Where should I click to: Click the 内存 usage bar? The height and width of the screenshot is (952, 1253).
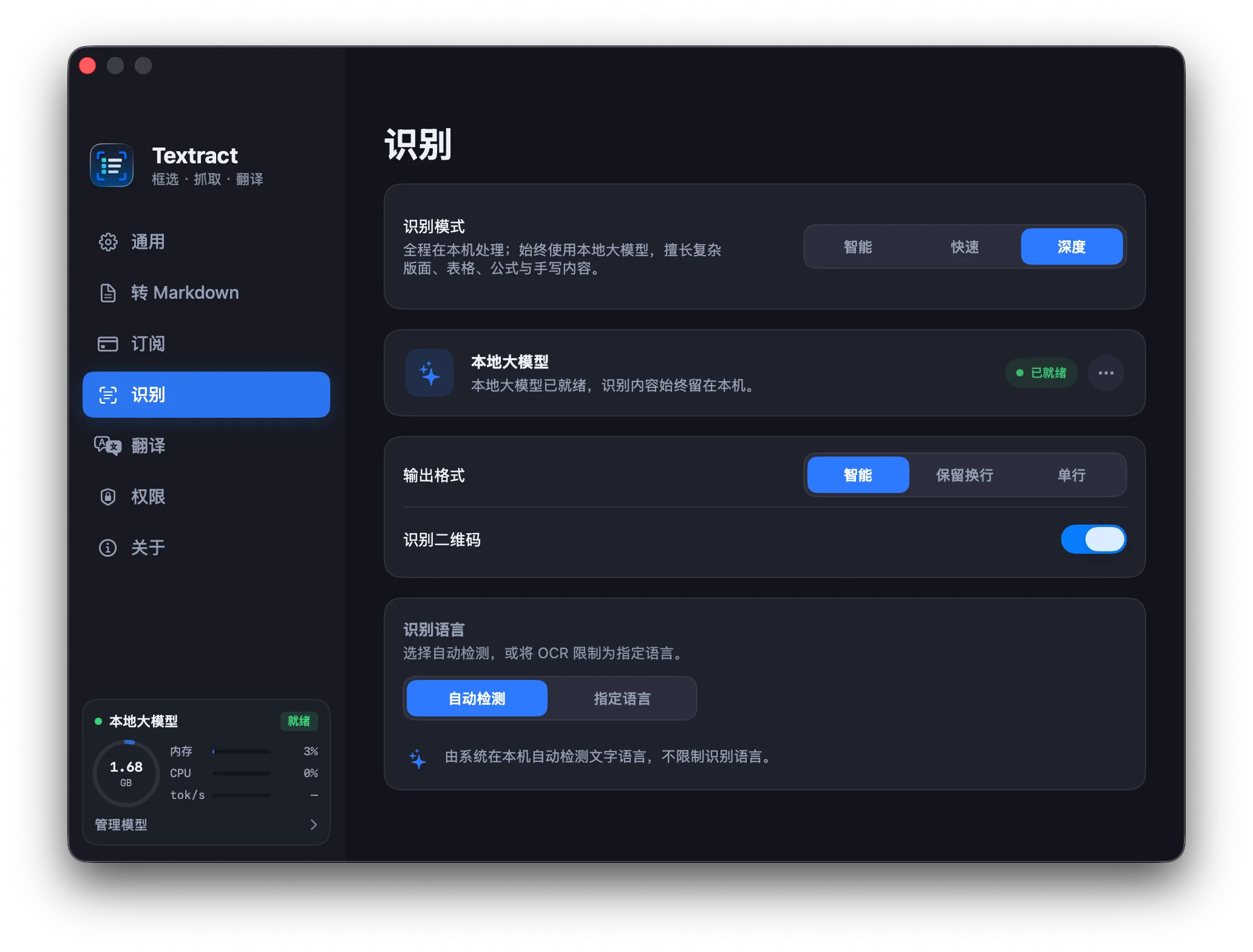[242, 752]
